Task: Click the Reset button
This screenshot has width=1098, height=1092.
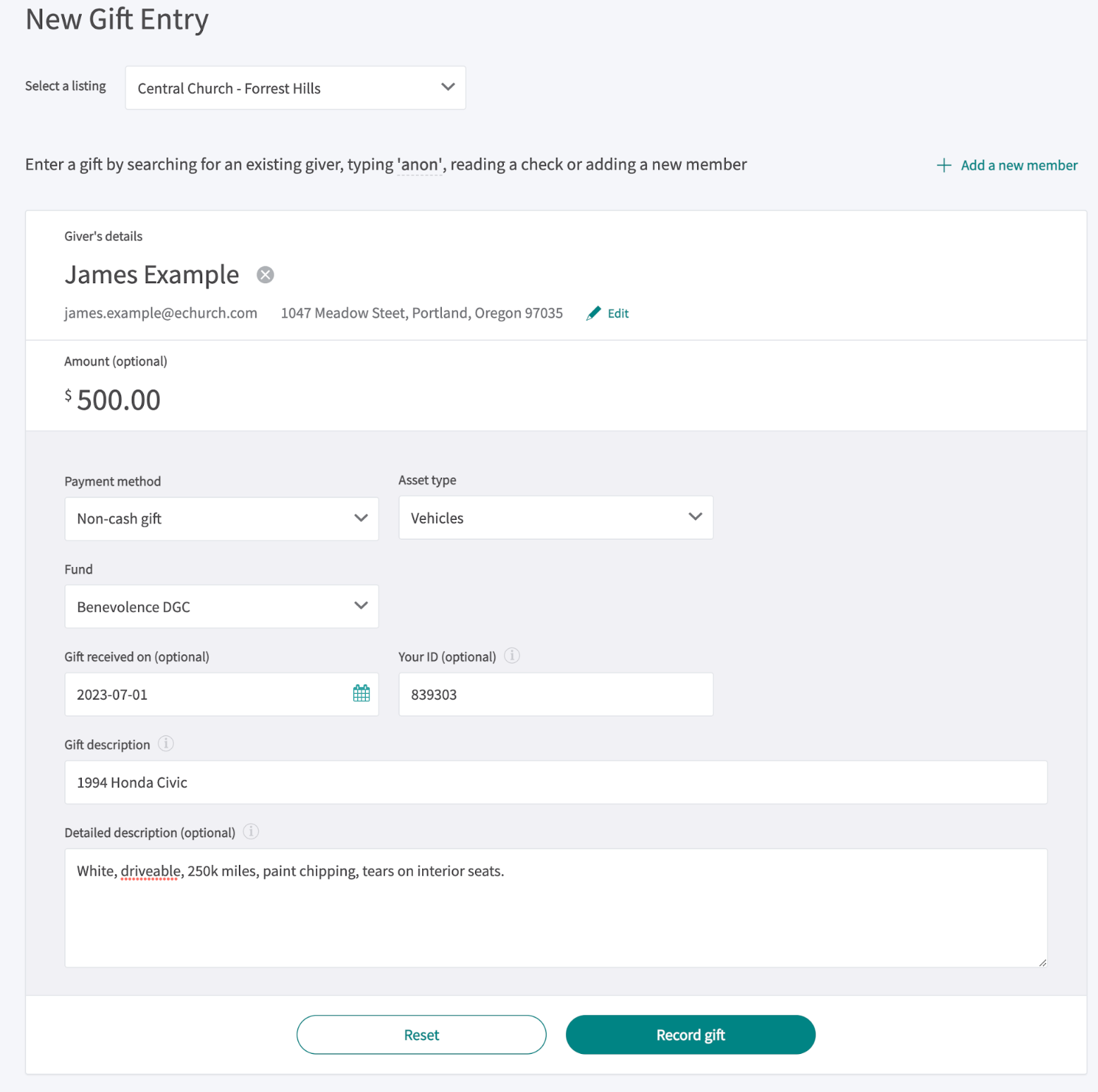Action: tap(421, 1034)
